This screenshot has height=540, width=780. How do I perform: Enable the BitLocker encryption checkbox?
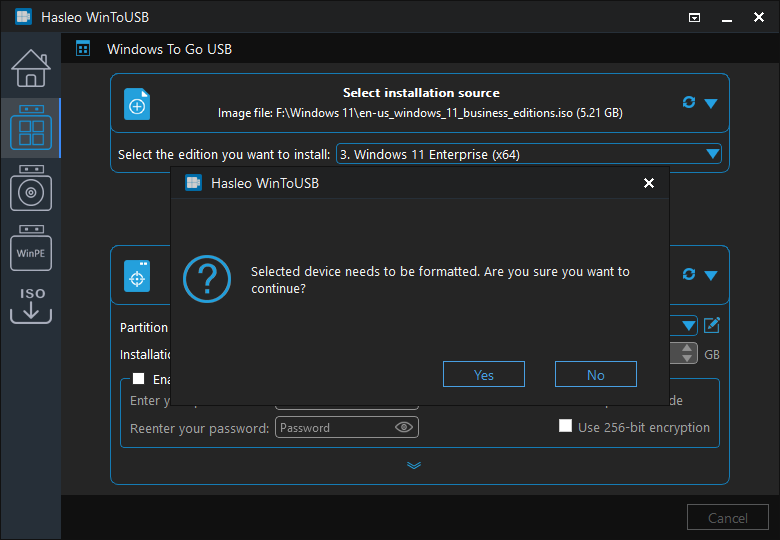(x=138, y=379)
